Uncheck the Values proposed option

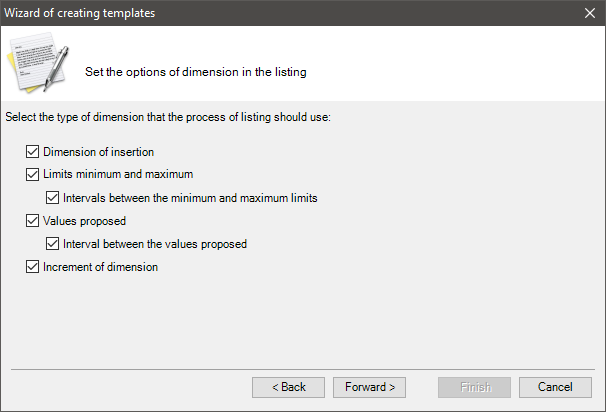pyautogui.click(x=32, y=221)
